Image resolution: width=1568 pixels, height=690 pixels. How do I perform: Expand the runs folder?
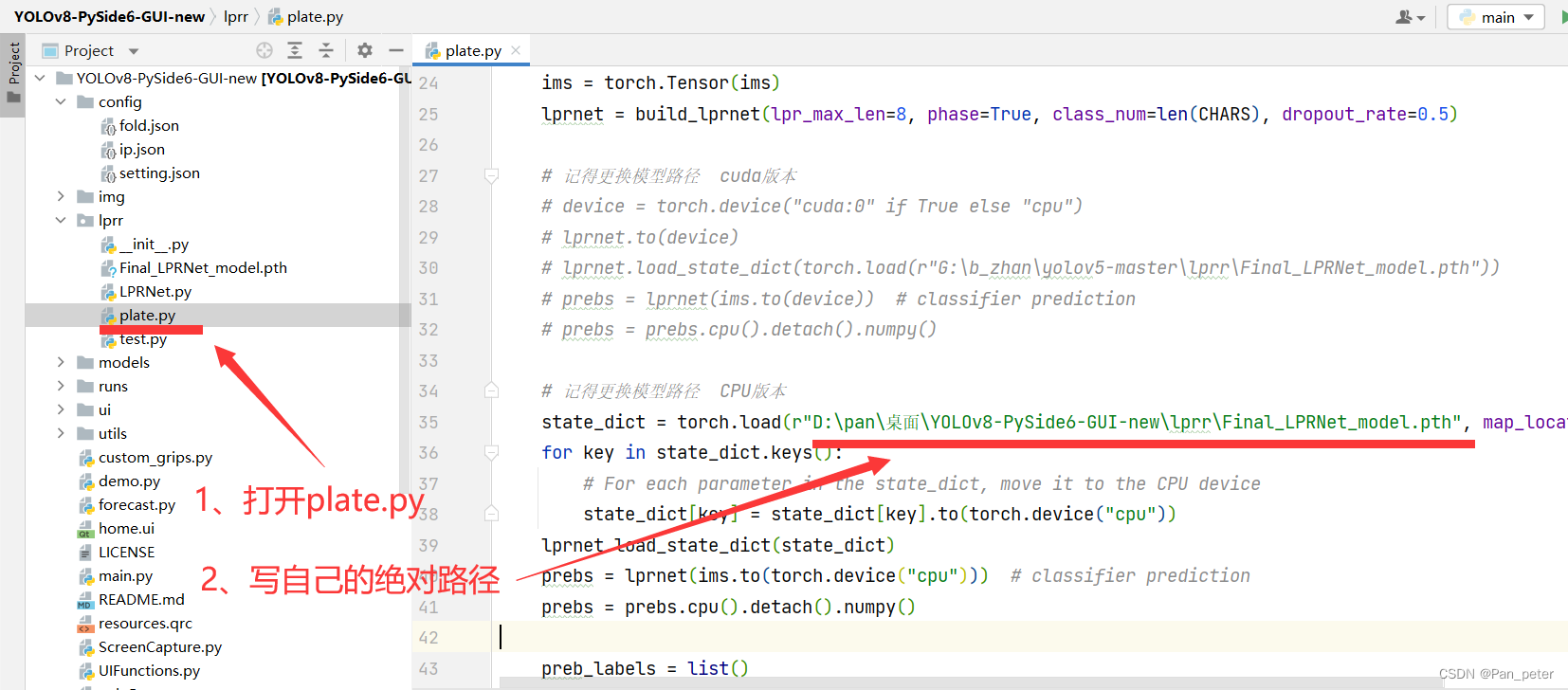pyautogui.click(x=61, y=386)
